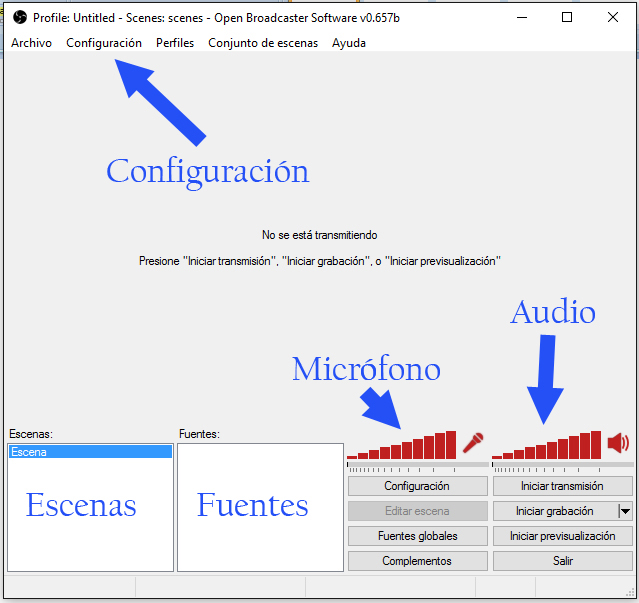Open the Fuentes globales button

pos(417,536)
